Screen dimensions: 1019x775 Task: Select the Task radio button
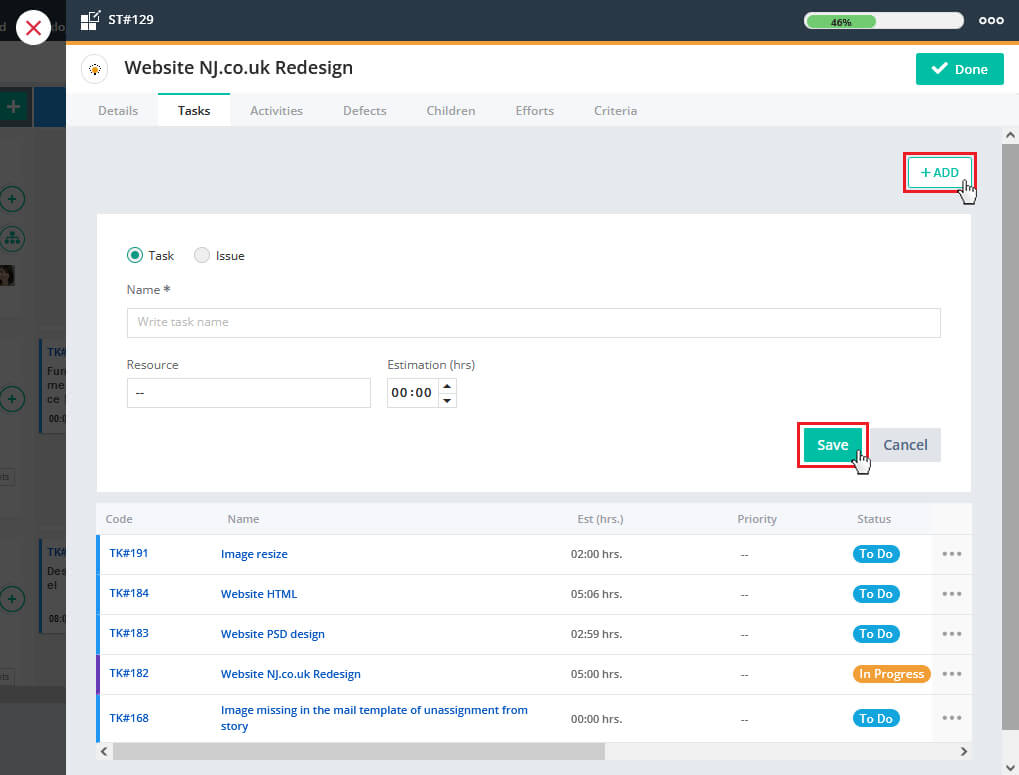[x=135, y=255]
